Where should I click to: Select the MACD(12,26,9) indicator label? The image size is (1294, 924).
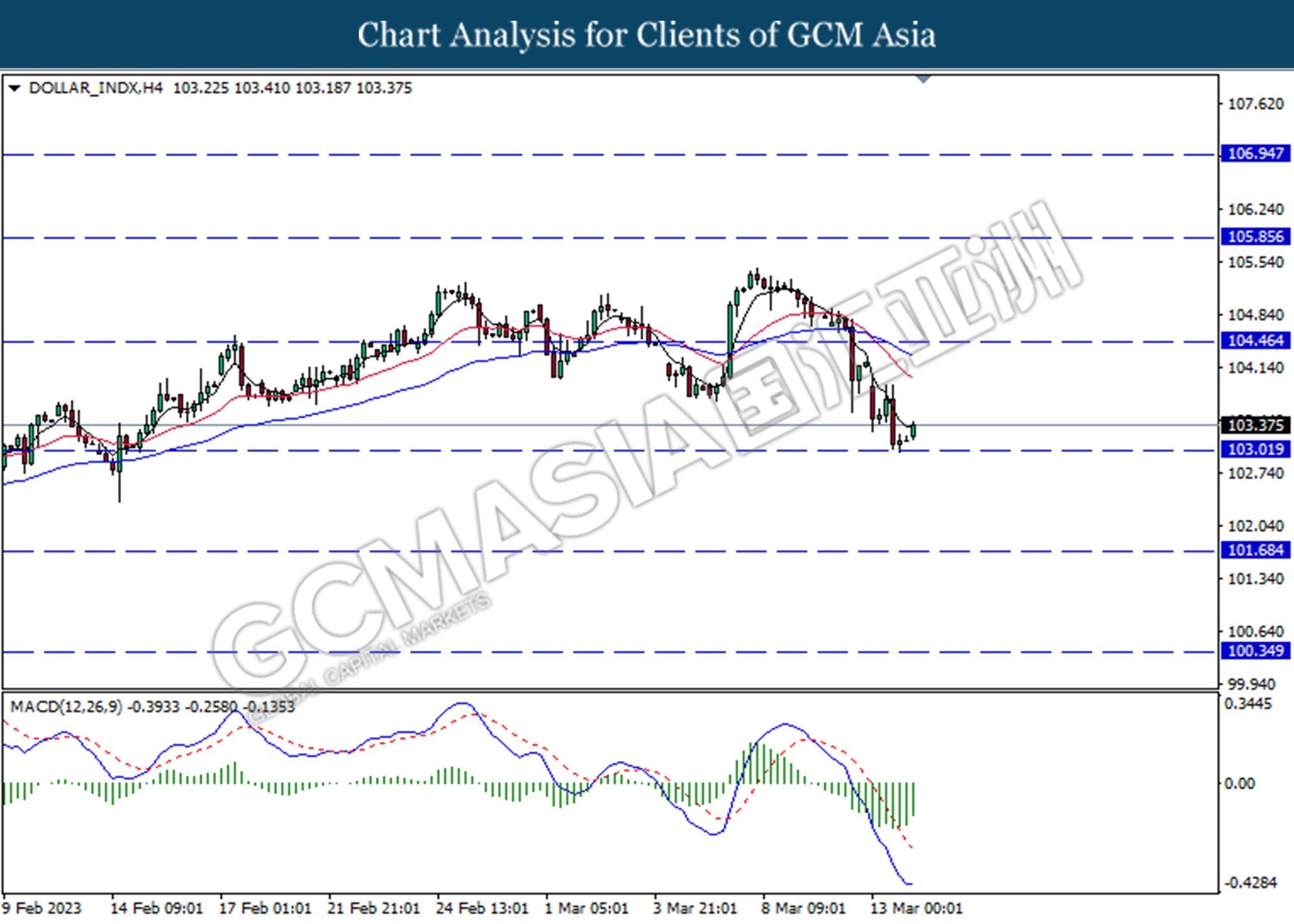pos(66,707)
